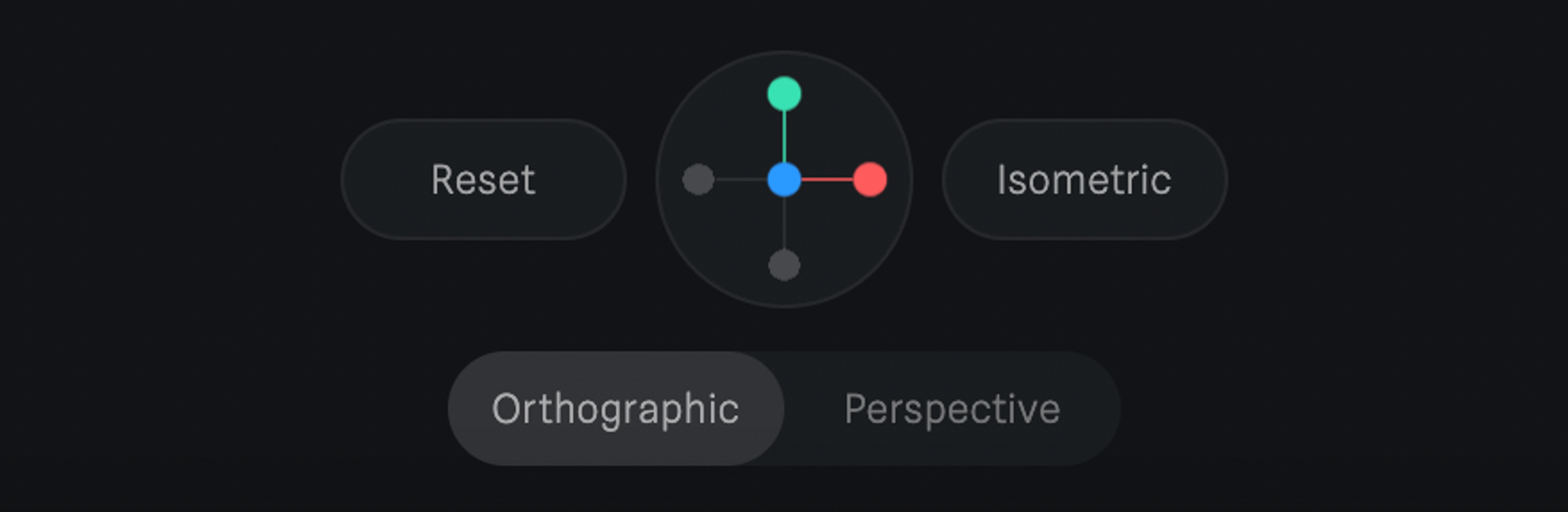Choose the Isometric view preset

[1084, 180]
